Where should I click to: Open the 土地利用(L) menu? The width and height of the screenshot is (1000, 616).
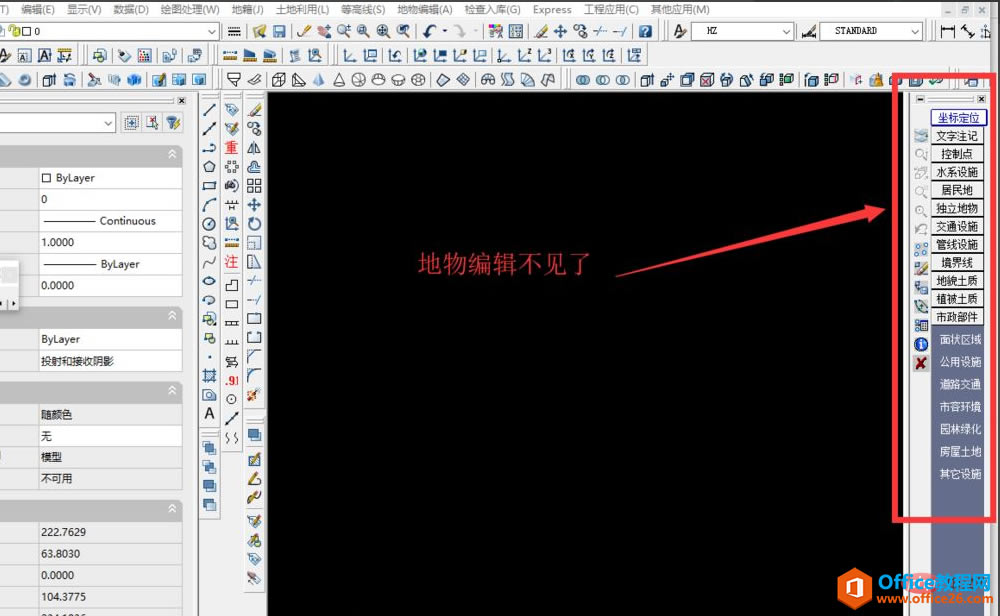[x=302, y=10]
